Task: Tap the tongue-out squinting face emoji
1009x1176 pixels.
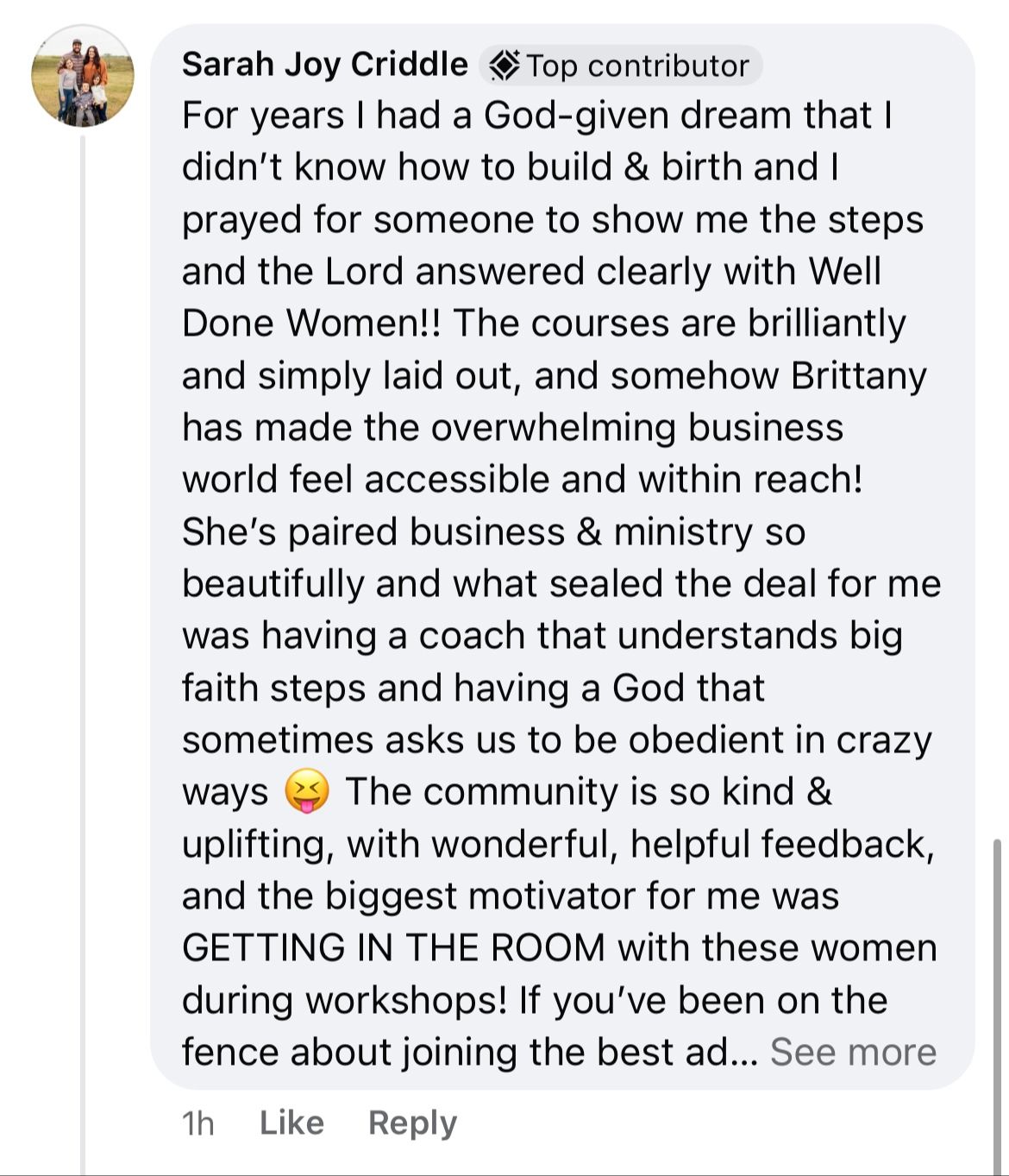Action: (x=307, y=791)
